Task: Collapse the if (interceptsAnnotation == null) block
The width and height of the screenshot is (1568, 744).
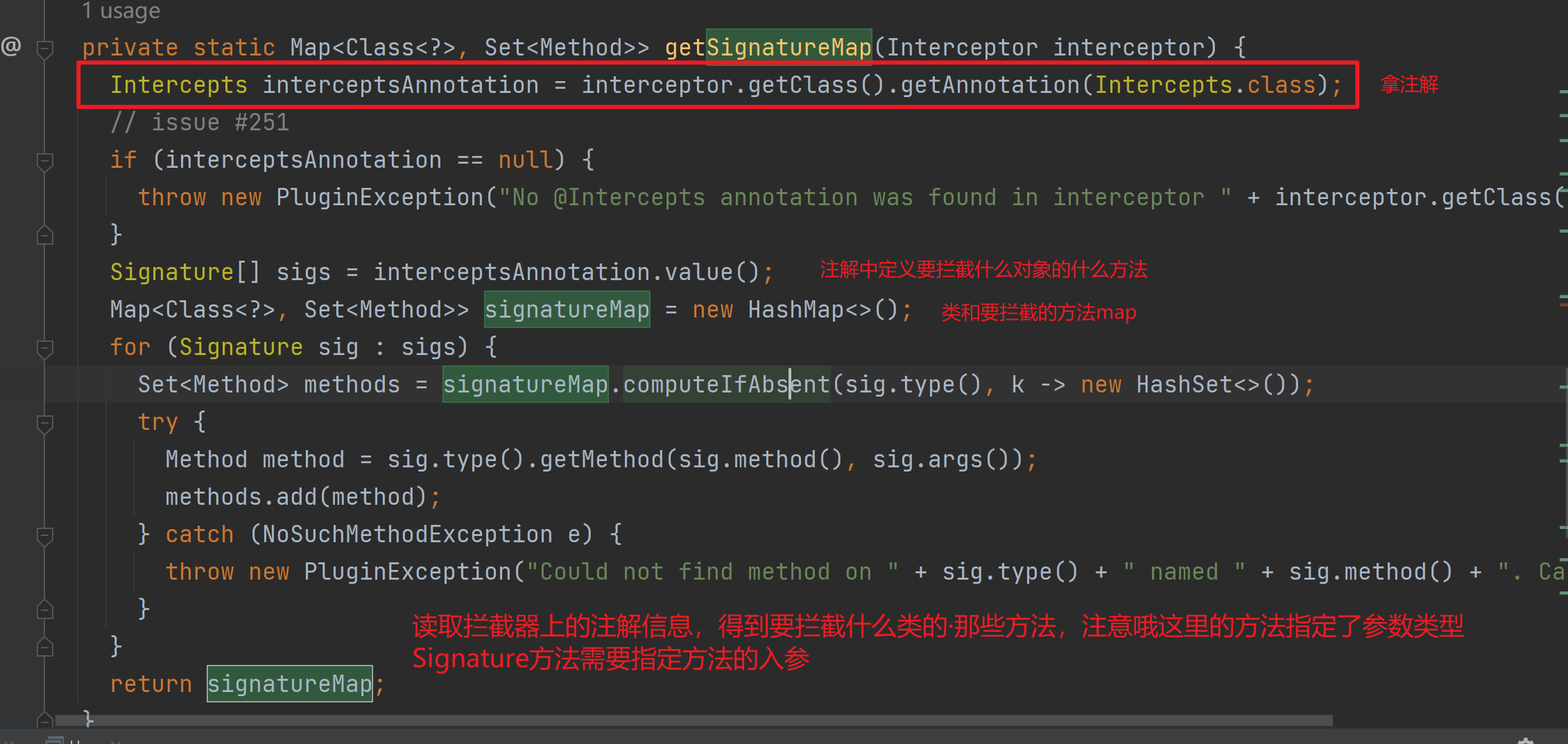Action: [45, 162]
